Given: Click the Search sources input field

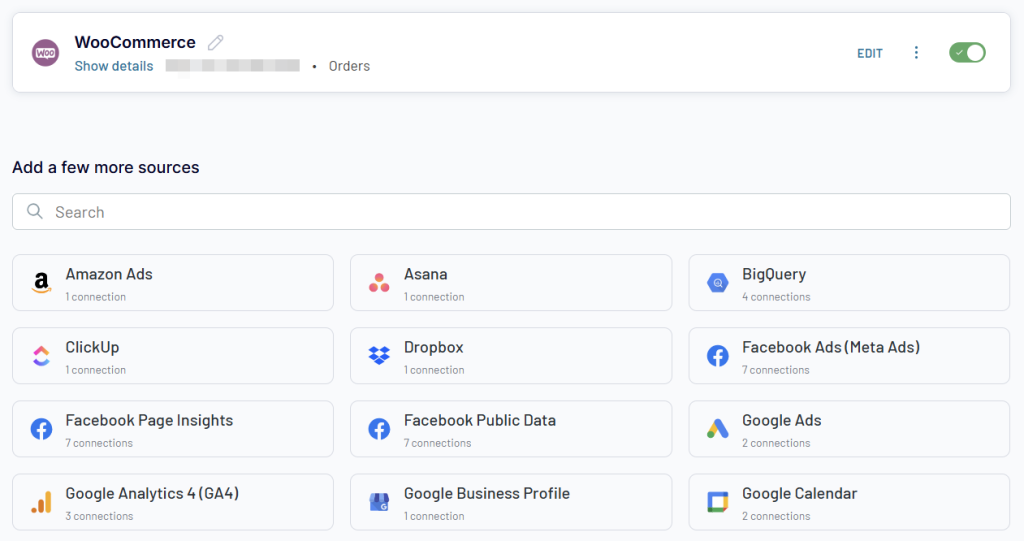Looking at the screenshot, I should coord(511,212).
